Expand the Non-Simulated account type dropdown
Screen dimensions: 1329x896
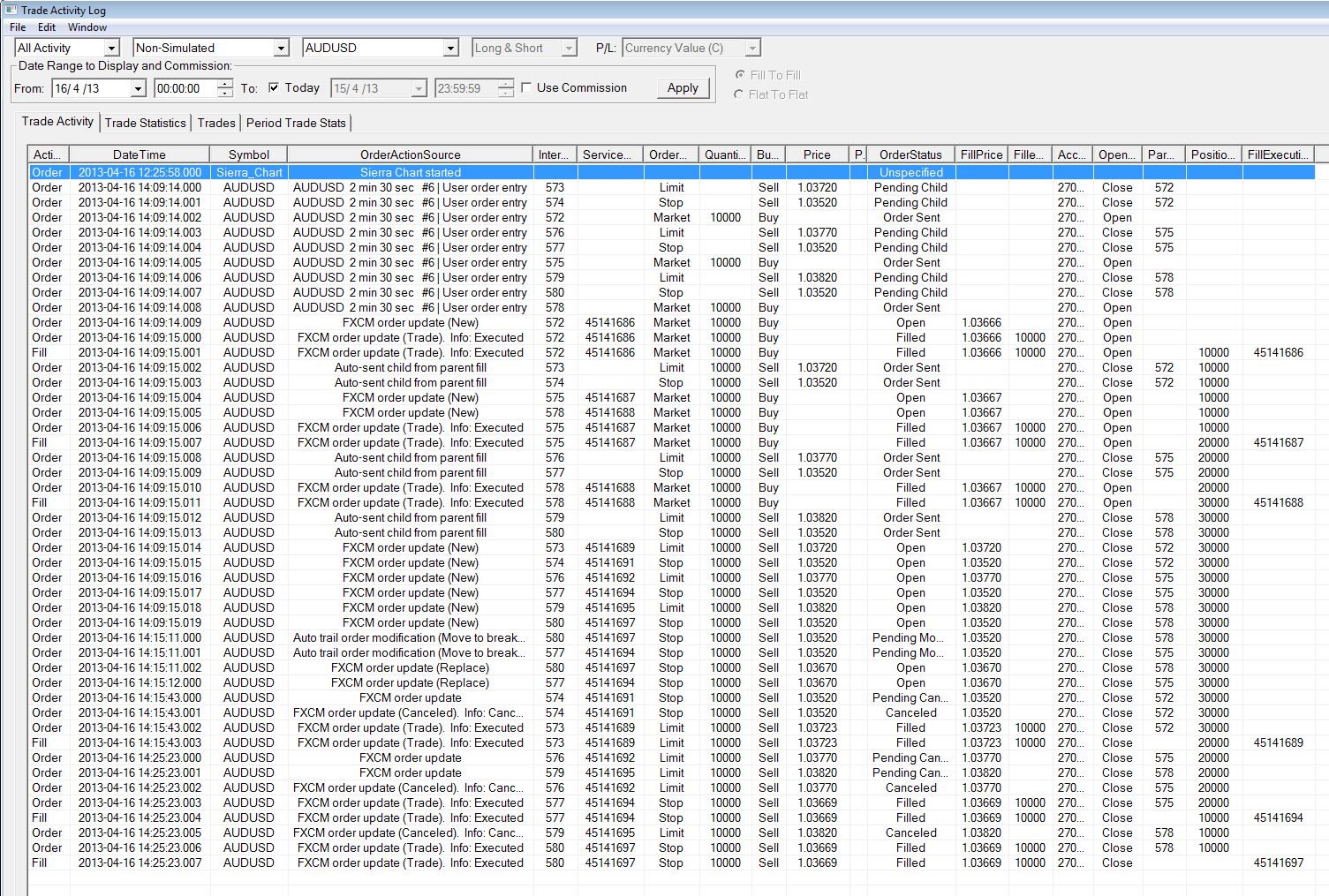tap(281, 49)
